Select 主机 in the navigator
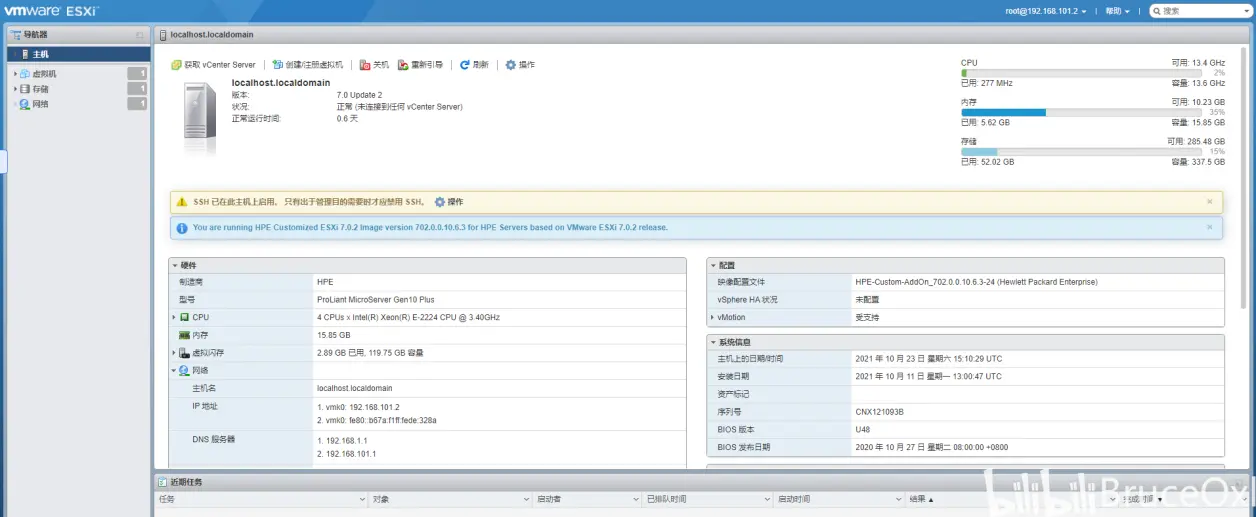 coord(79,54)
